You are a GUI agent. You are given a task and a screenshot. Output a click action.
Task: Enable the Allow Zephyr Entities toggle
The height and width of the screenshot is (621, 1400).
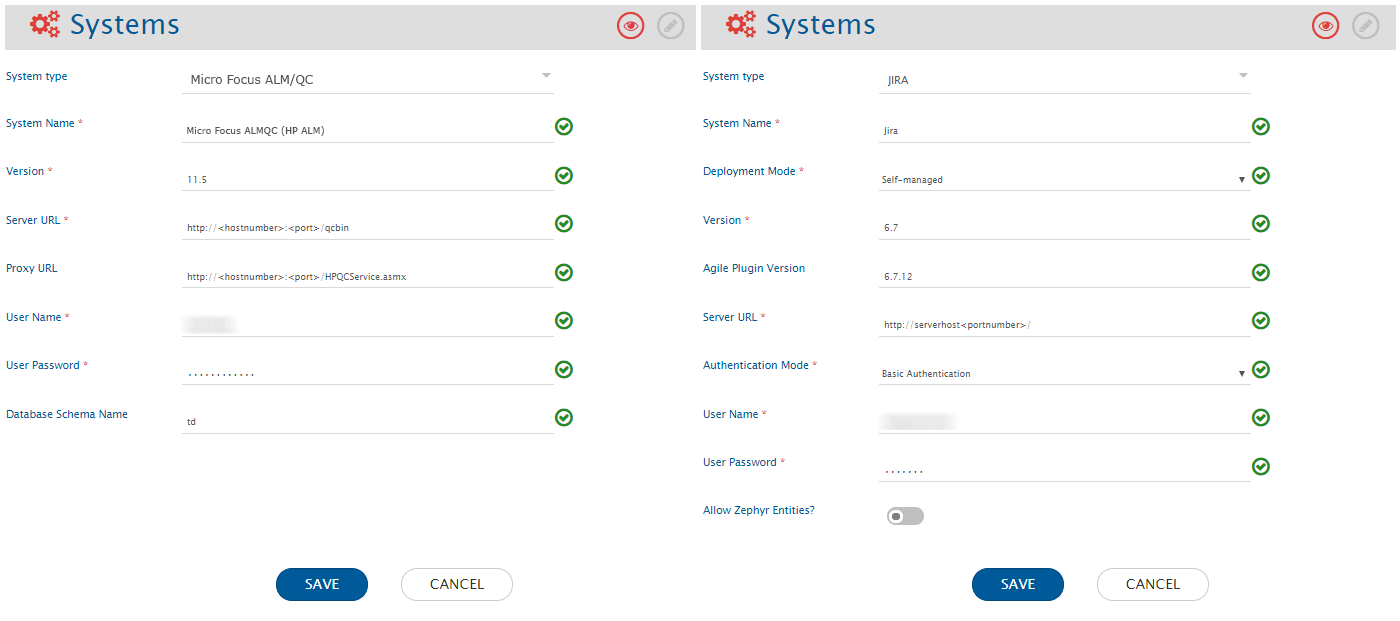904,516
